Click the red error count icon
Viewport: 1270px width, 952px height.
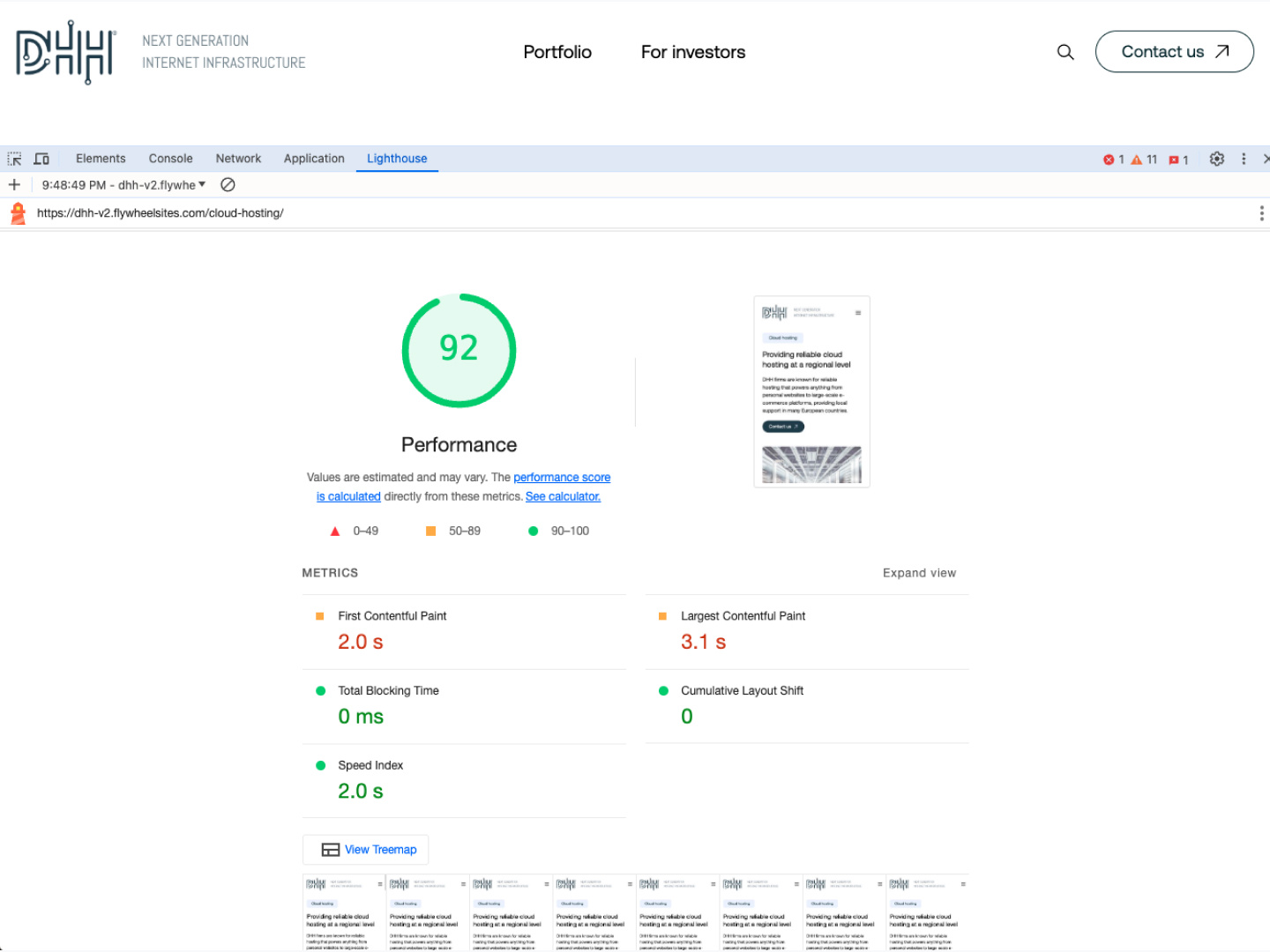point(1109,160)
